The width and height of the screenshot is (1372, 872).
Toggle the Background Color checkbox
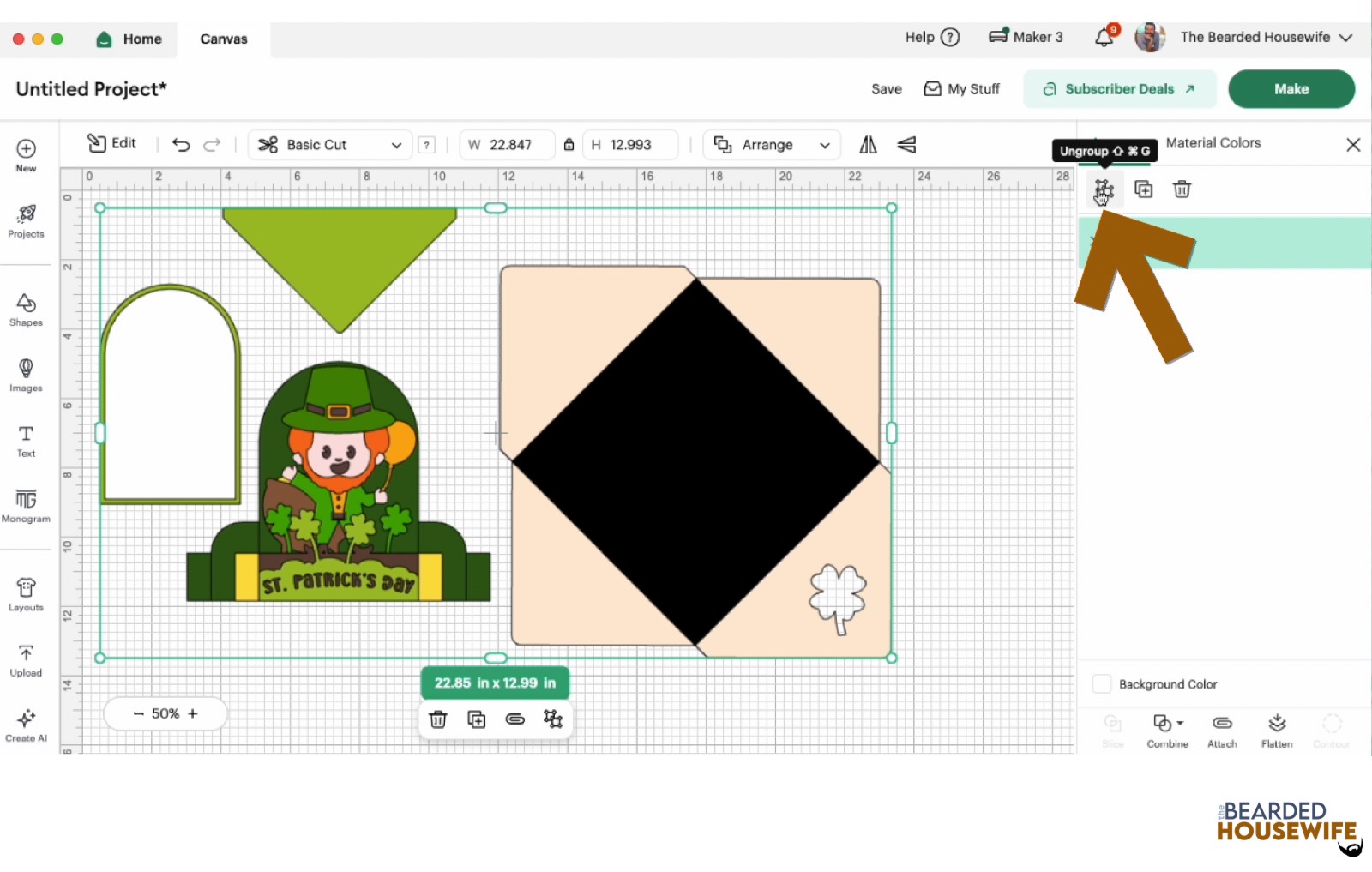(1102, 683)
